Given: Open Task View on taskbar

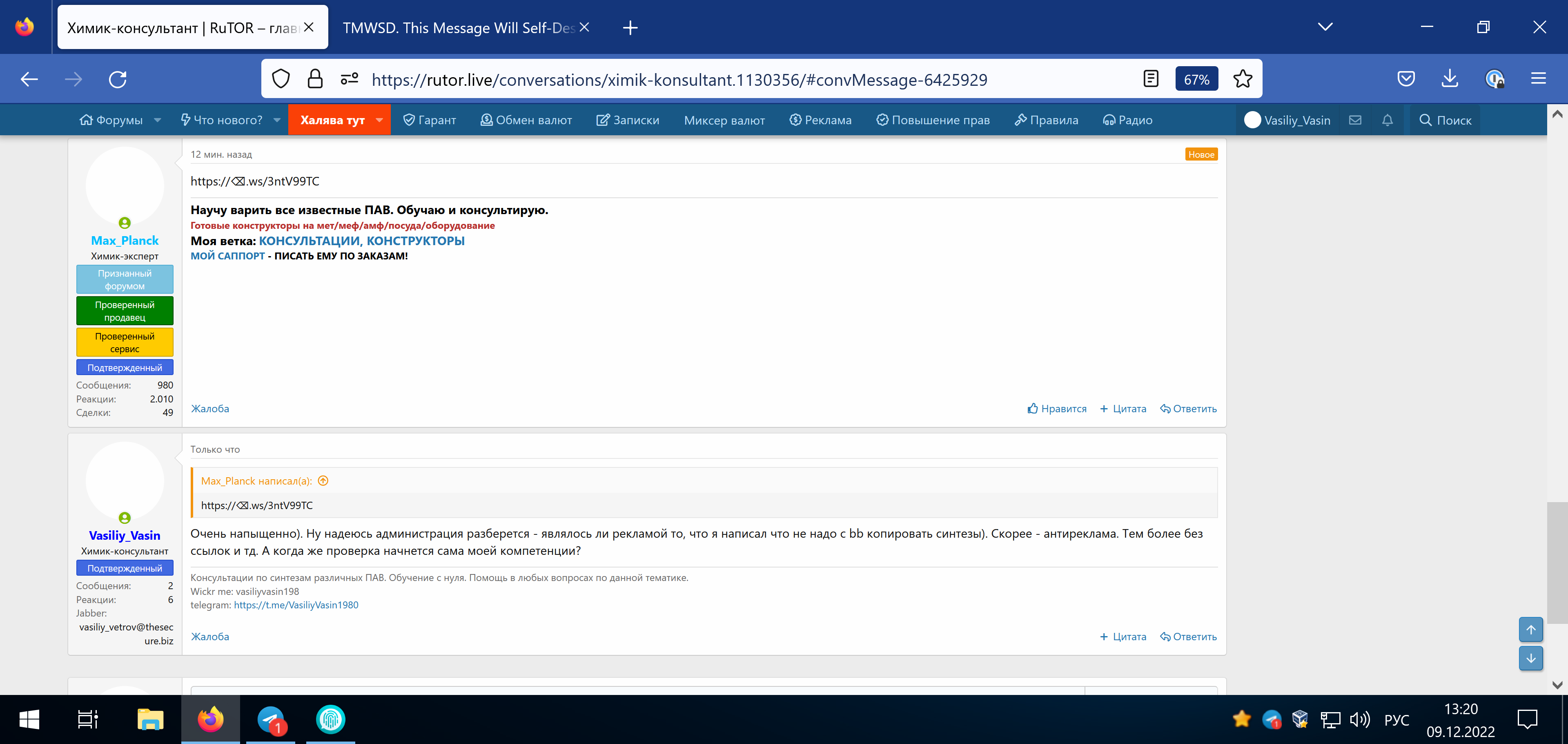Looking at the screenshot, I should point(88,719).
